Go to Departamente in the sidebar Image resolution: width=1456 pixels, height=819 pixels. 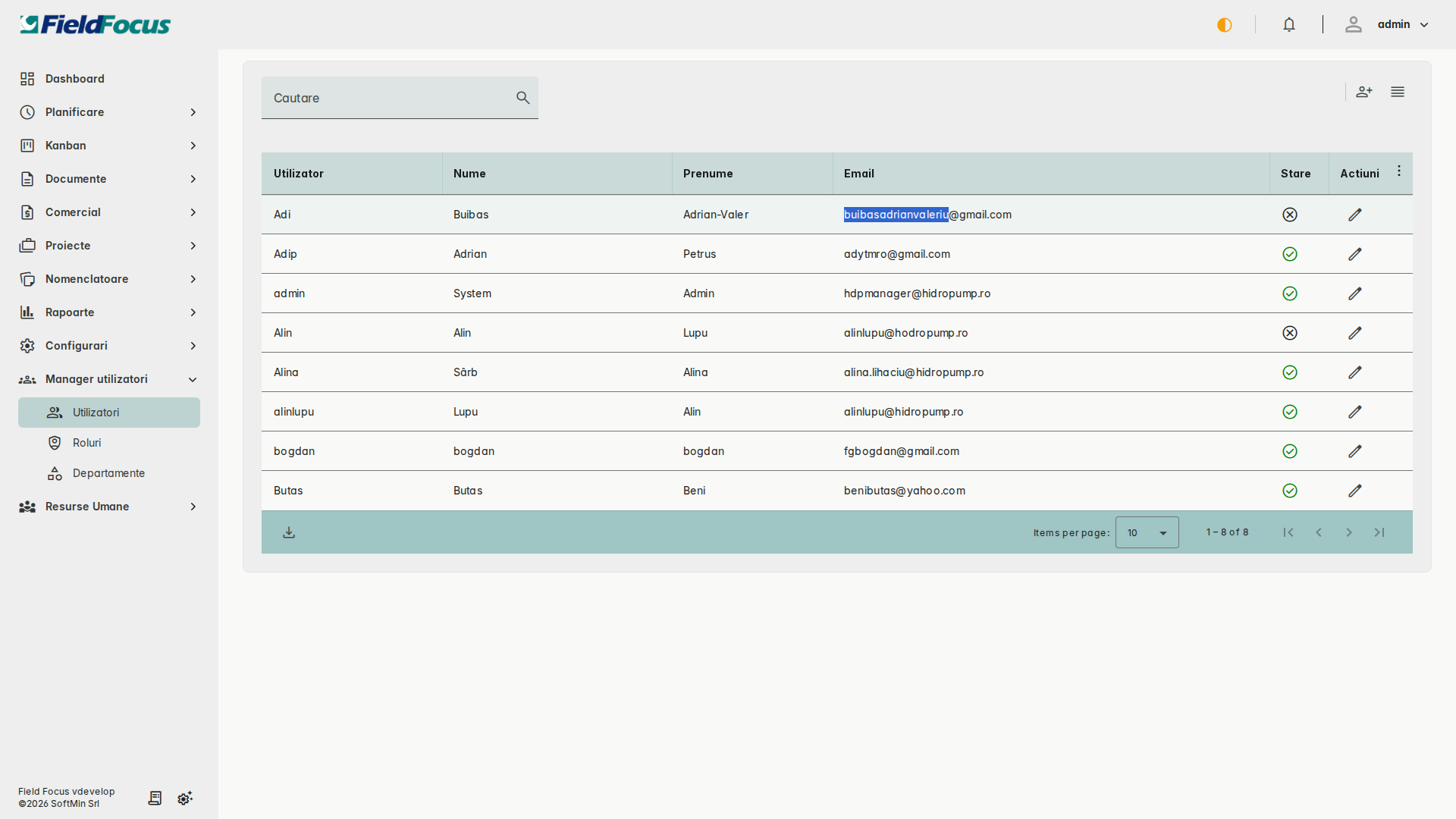tap(108, 473)
